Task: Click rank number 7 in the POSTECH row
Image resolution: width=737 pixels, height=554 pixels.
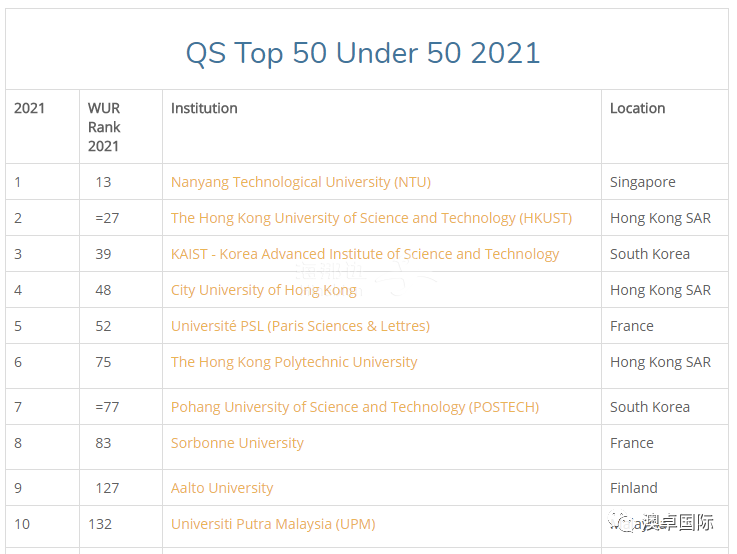Action: point(18,407)
